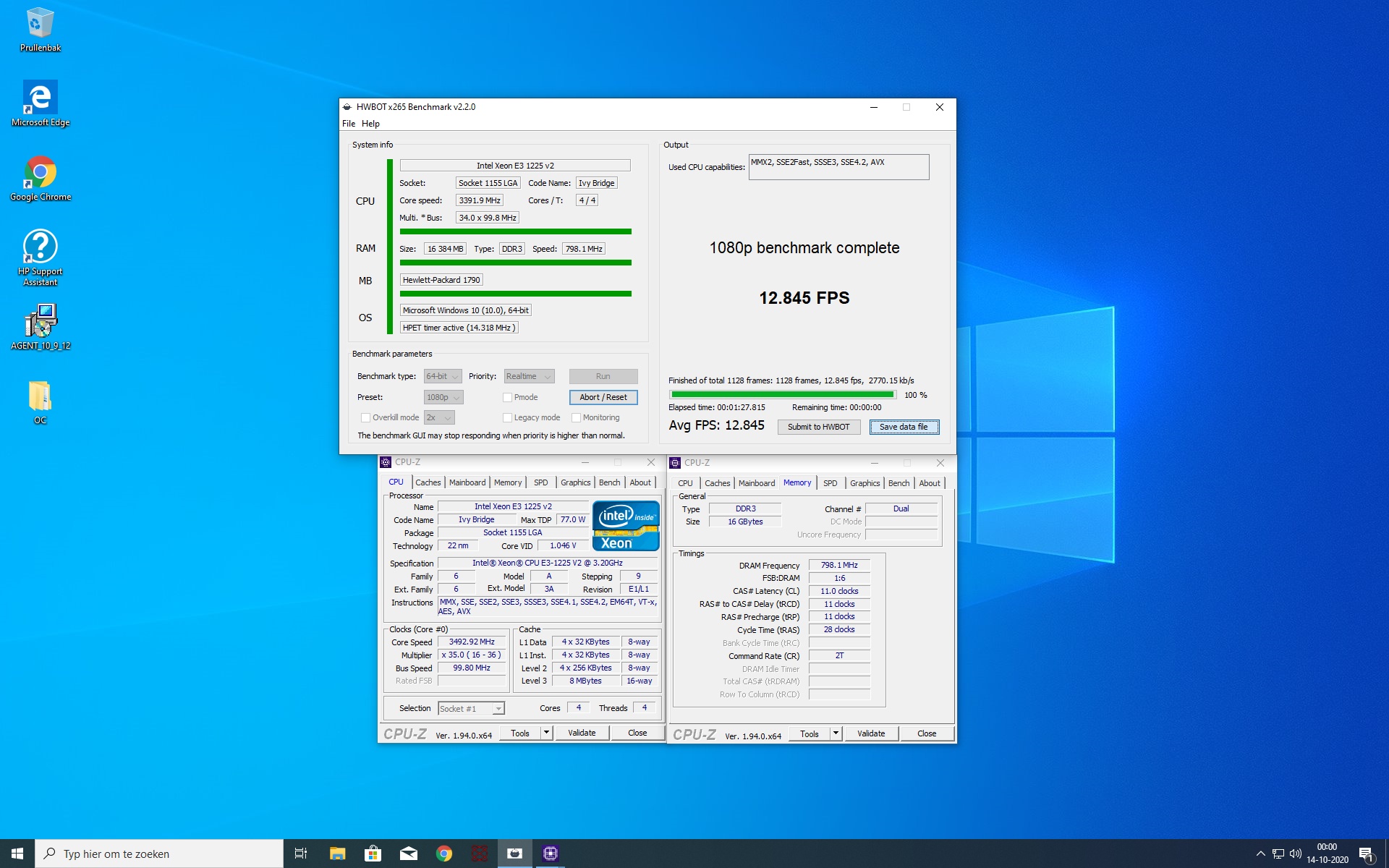Select the HWBOT x265 taskbar icon
Screen dimensions: 1389x868
pyautogui.click(x=514, y=854)
